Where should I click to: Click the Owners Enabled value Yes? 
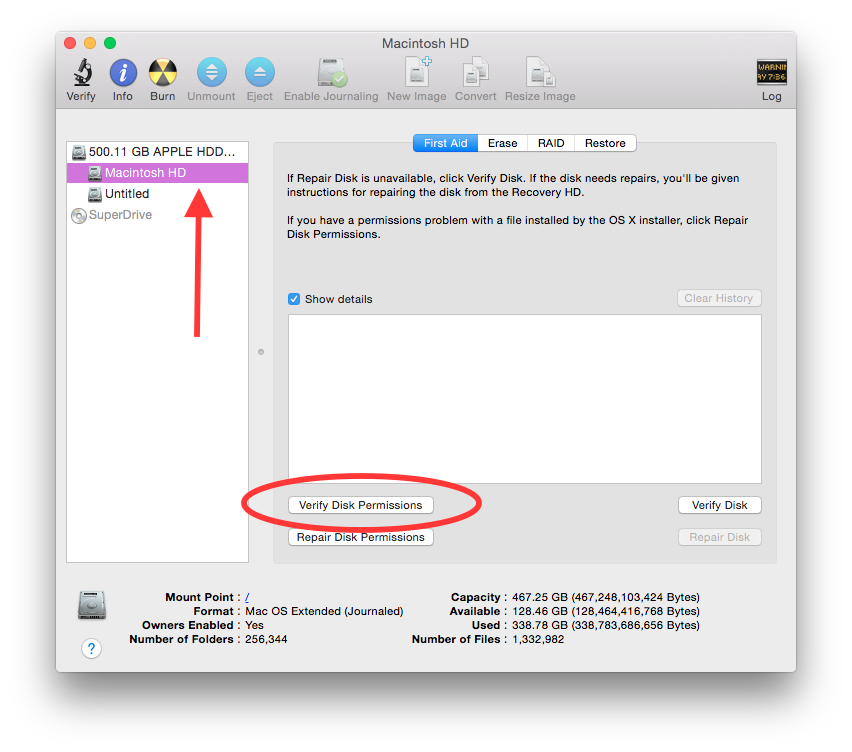coord(254,625)
